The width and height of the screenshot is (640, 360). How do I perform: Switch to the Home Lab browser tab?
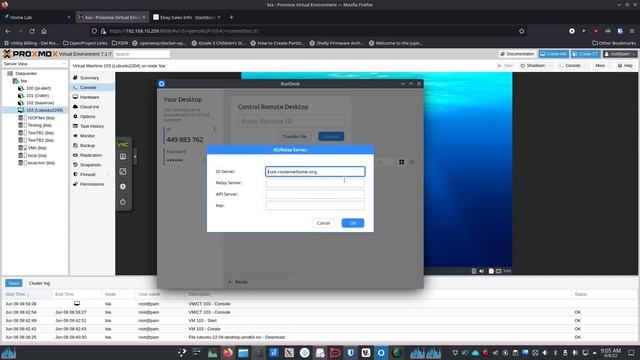(36, 17)
